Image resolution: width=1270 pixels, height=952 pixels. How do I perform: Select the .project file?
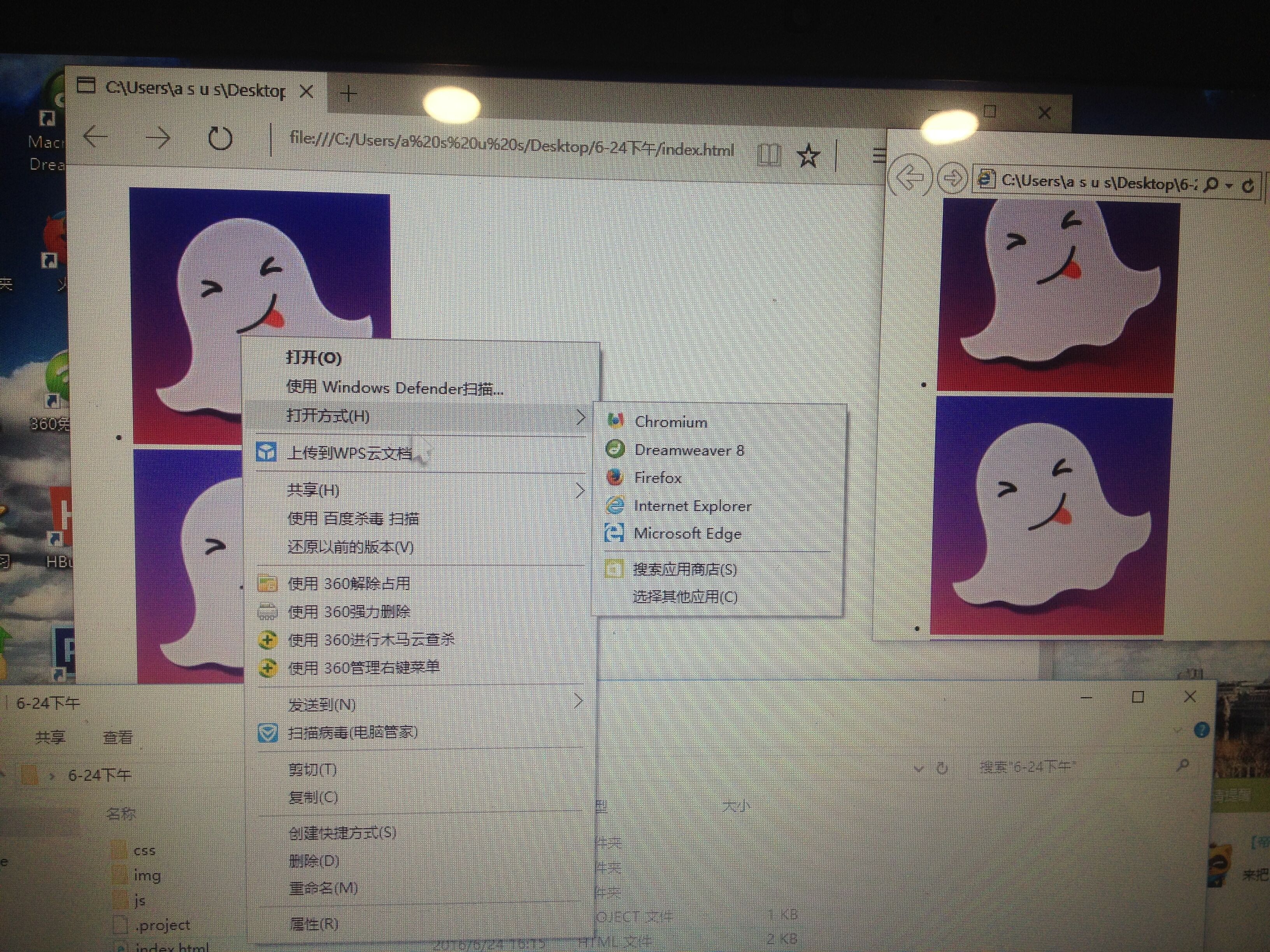click(162, 925)
